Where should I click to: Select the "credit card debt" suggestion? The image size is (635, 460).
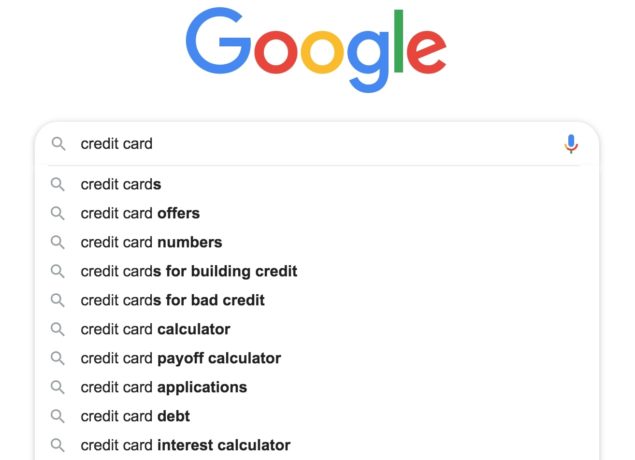(x=135, y=416)
